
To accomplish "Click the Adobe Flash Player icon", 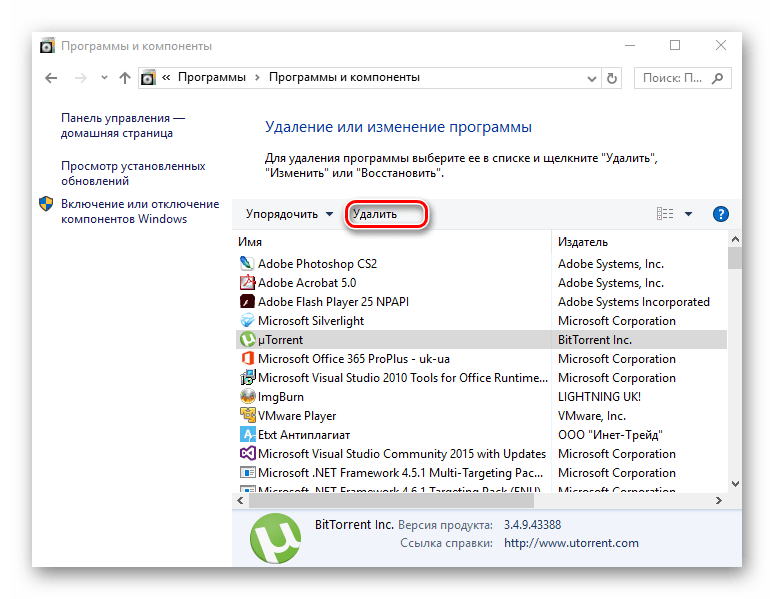I will coord(247,301).
